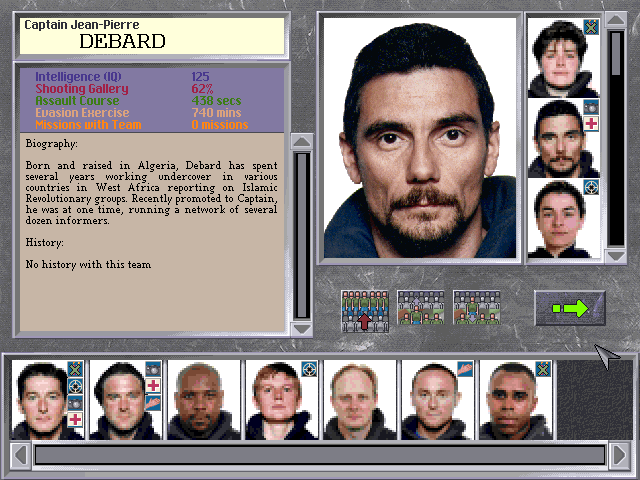The image size is (640, 480).
Task: Click crosshair skill icon on lowest candidate thumbnail
Action: (591, 187)
